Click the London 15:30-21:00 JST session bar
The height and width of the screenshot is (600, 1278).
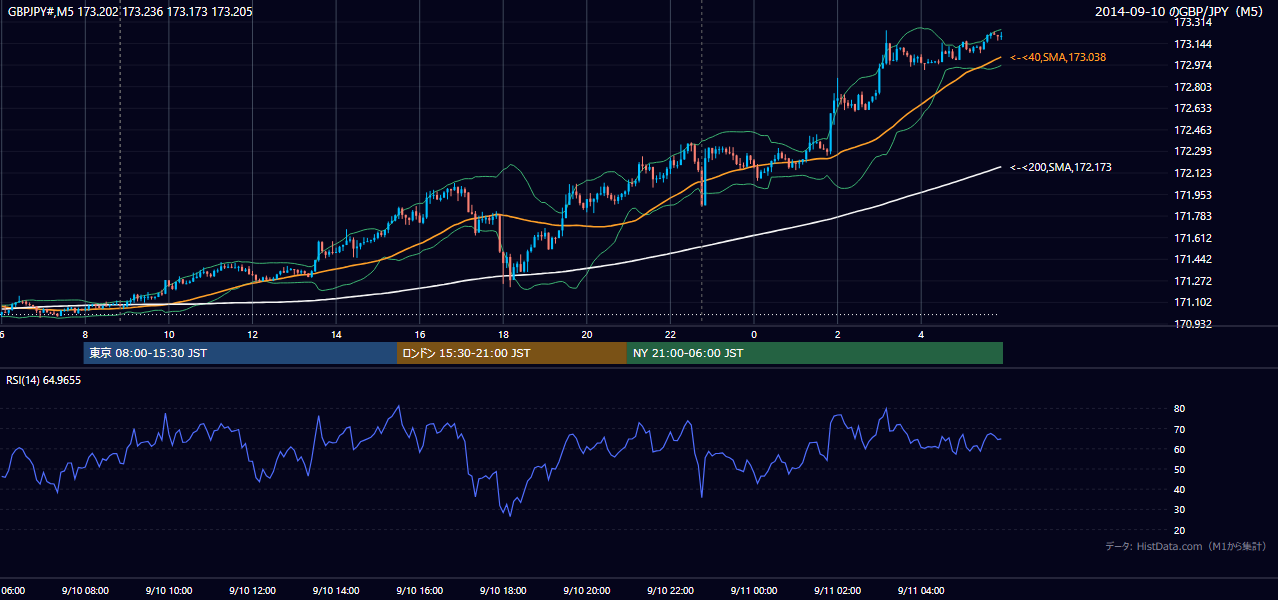pos(512,353)
